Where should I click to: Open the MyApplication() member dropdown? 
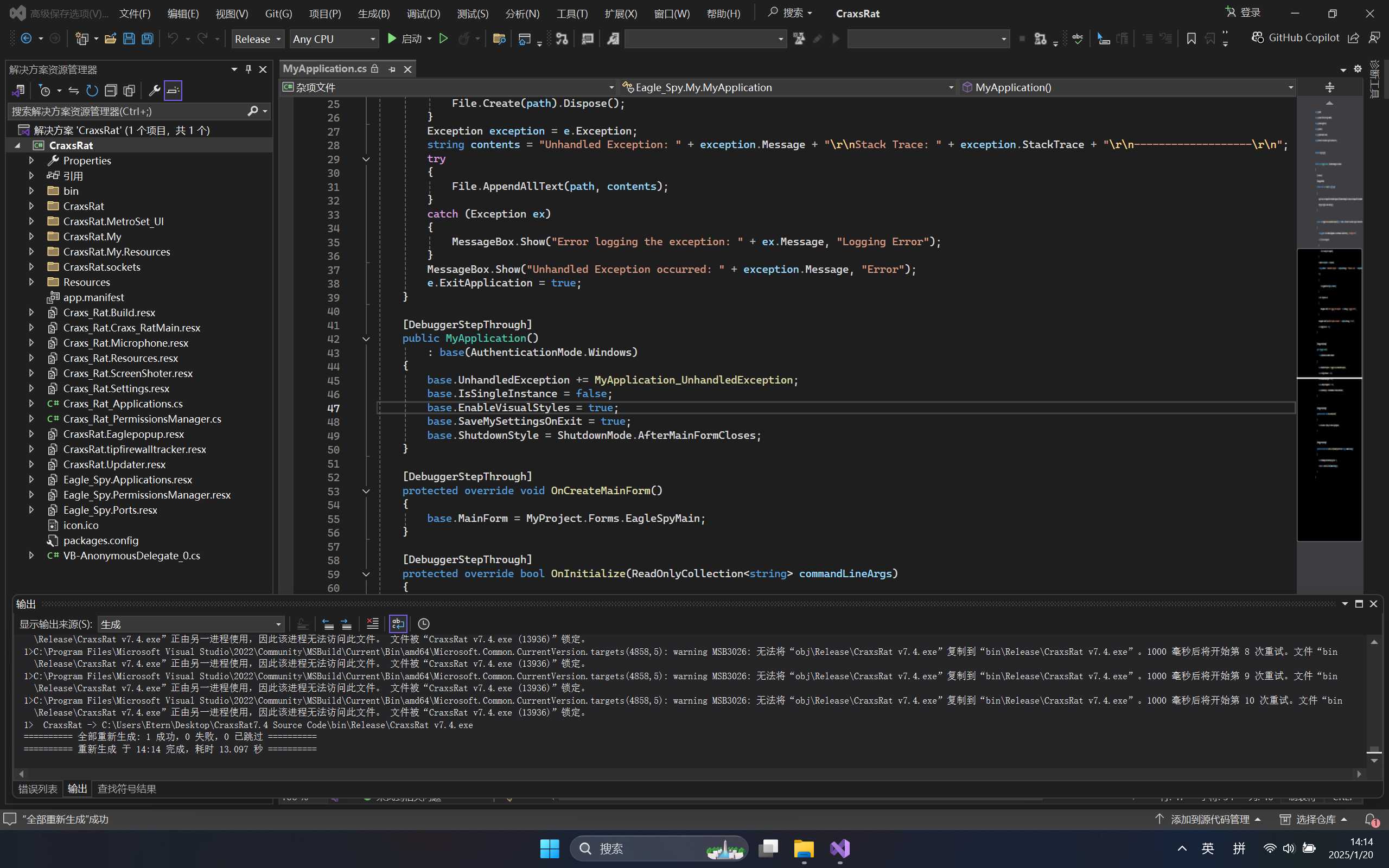coord(1127,87)
